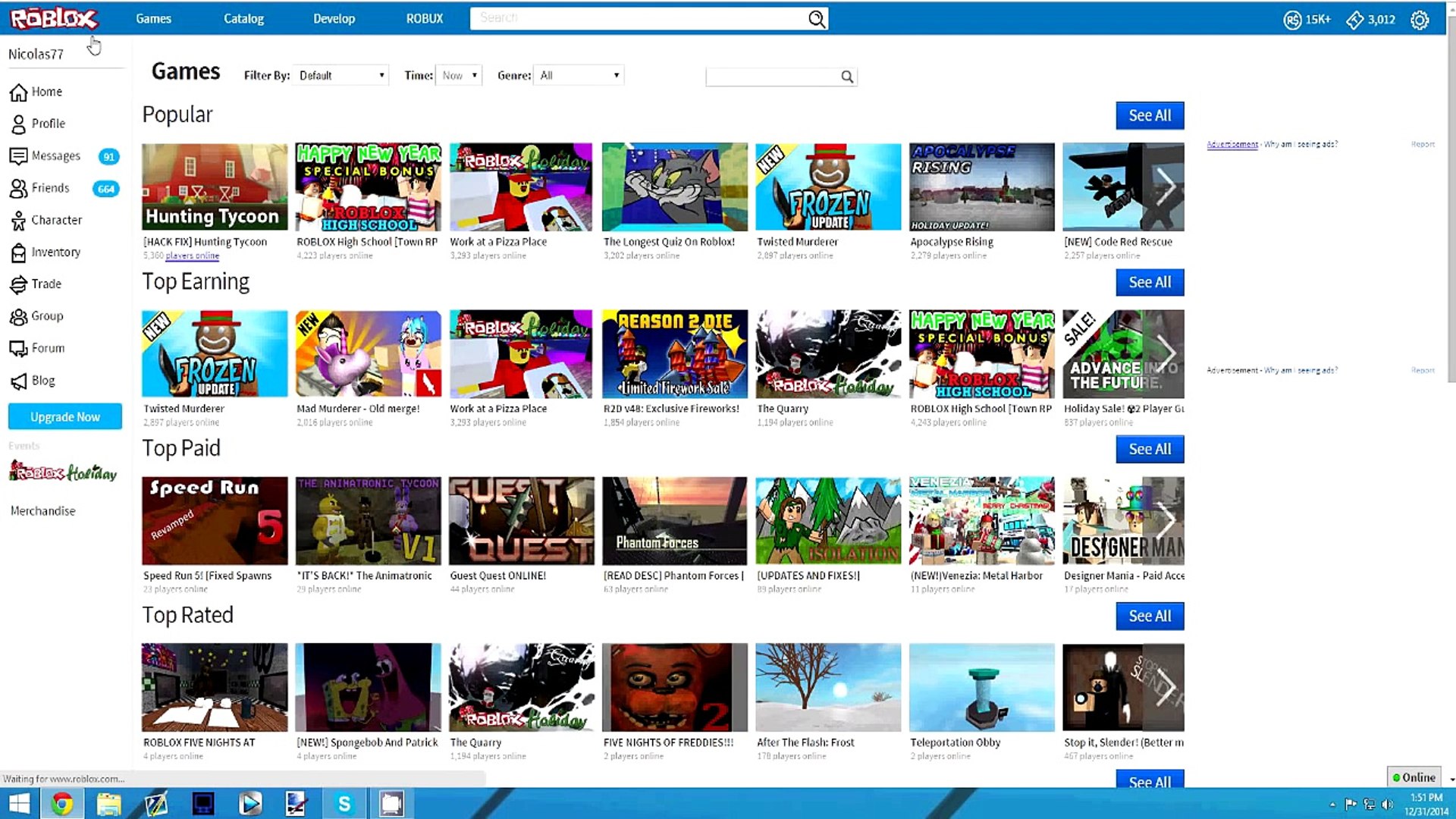Click the Messages sidebar icon
Viewport: 1456px width, 819px height.
[x=18, y=156]
